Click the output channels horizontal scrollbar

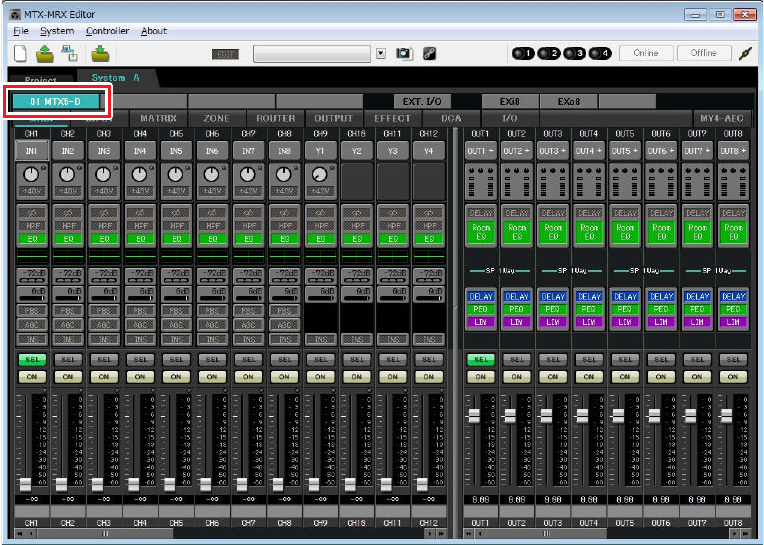tap(547, 533)
